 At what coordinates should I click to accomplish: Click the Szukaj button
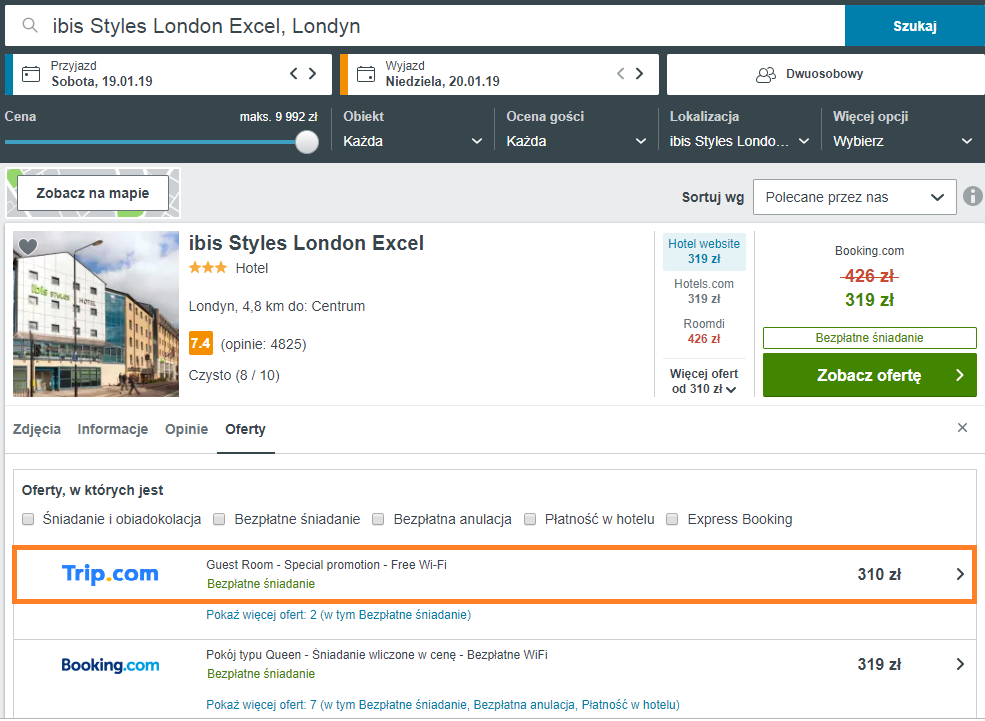pyautogui.click(x=915, y=26)
